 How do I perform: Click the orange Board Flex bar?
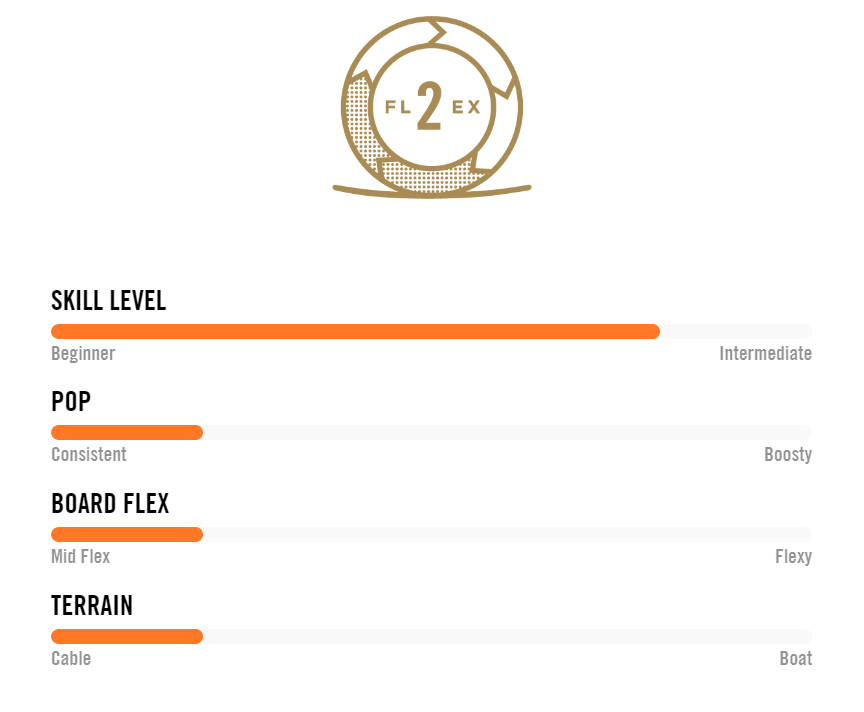[127, 535]
